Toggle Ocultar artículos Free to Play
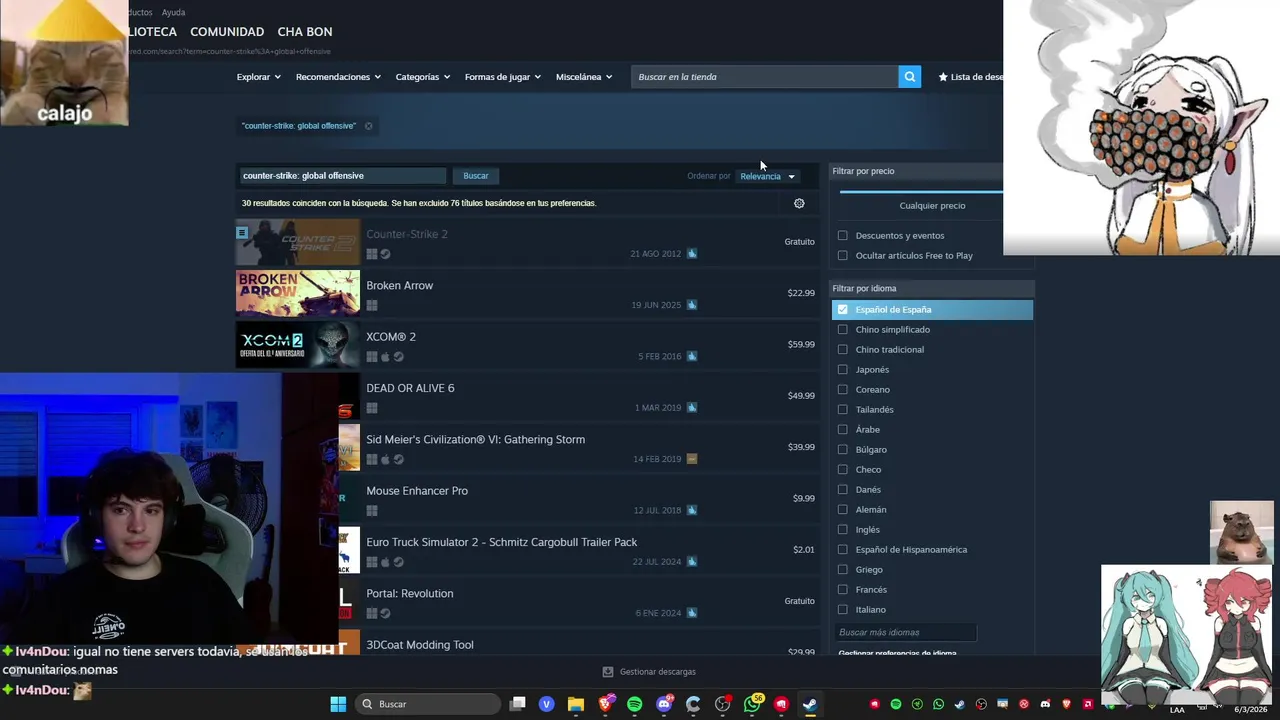This screenshot has width=1280, height=720. (x=842, y=256)
